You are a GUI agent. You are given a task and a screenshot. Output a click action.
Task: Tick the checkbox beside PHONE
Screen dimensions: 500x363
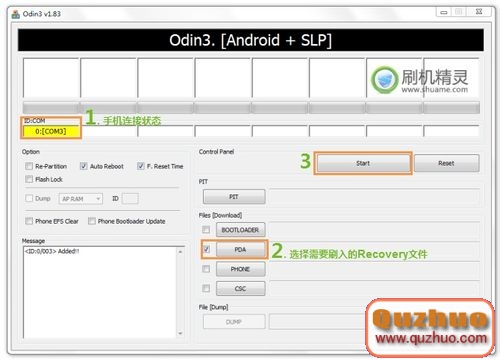tap(206, 269)
